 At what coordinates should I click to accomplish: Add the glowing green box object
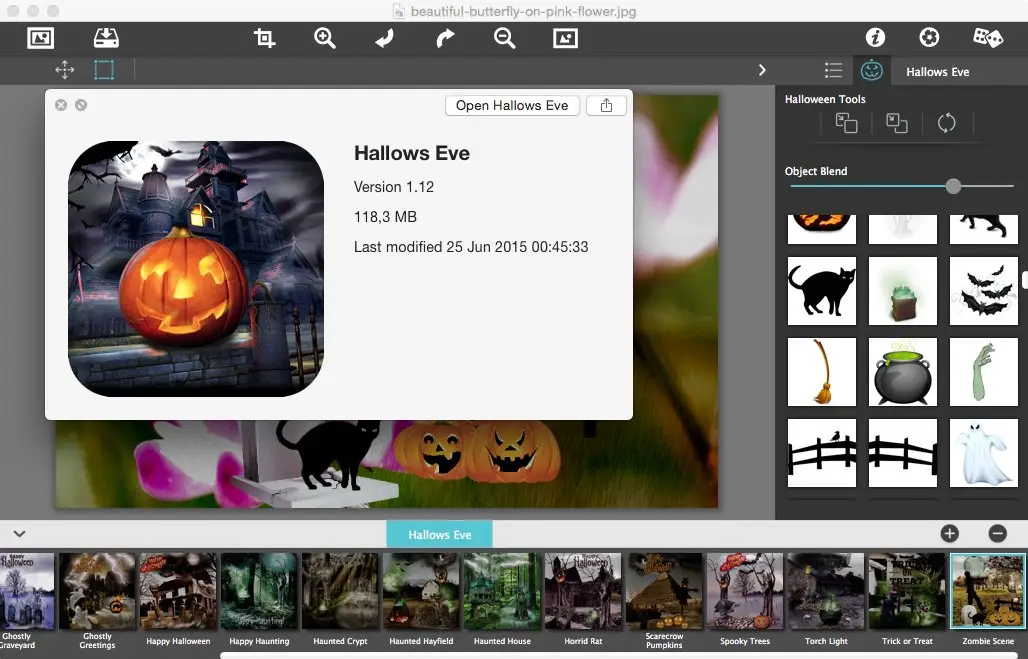903,291
